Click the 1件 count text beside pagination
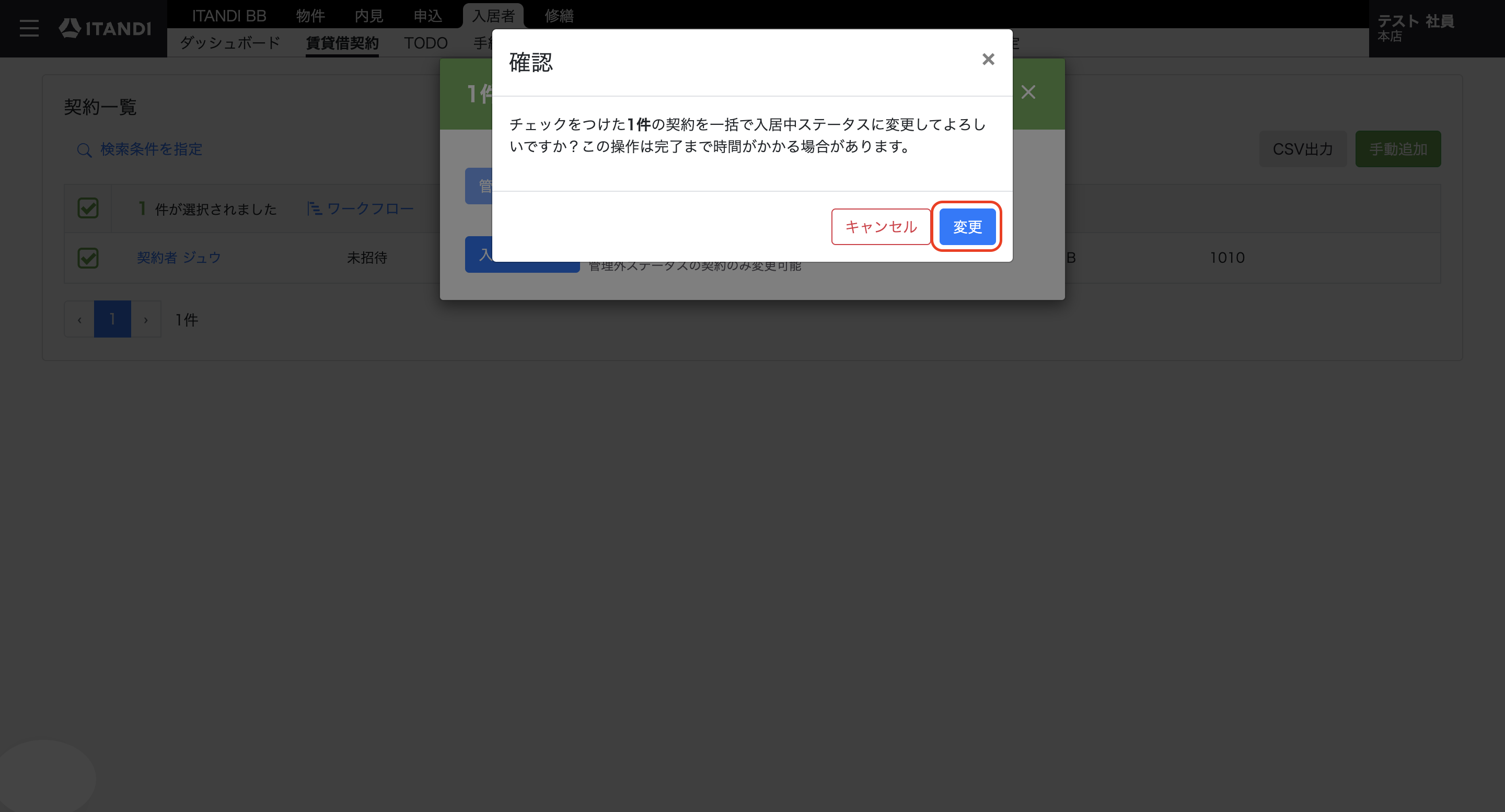This screenshot has width=1505, height=812. point(187,320)
